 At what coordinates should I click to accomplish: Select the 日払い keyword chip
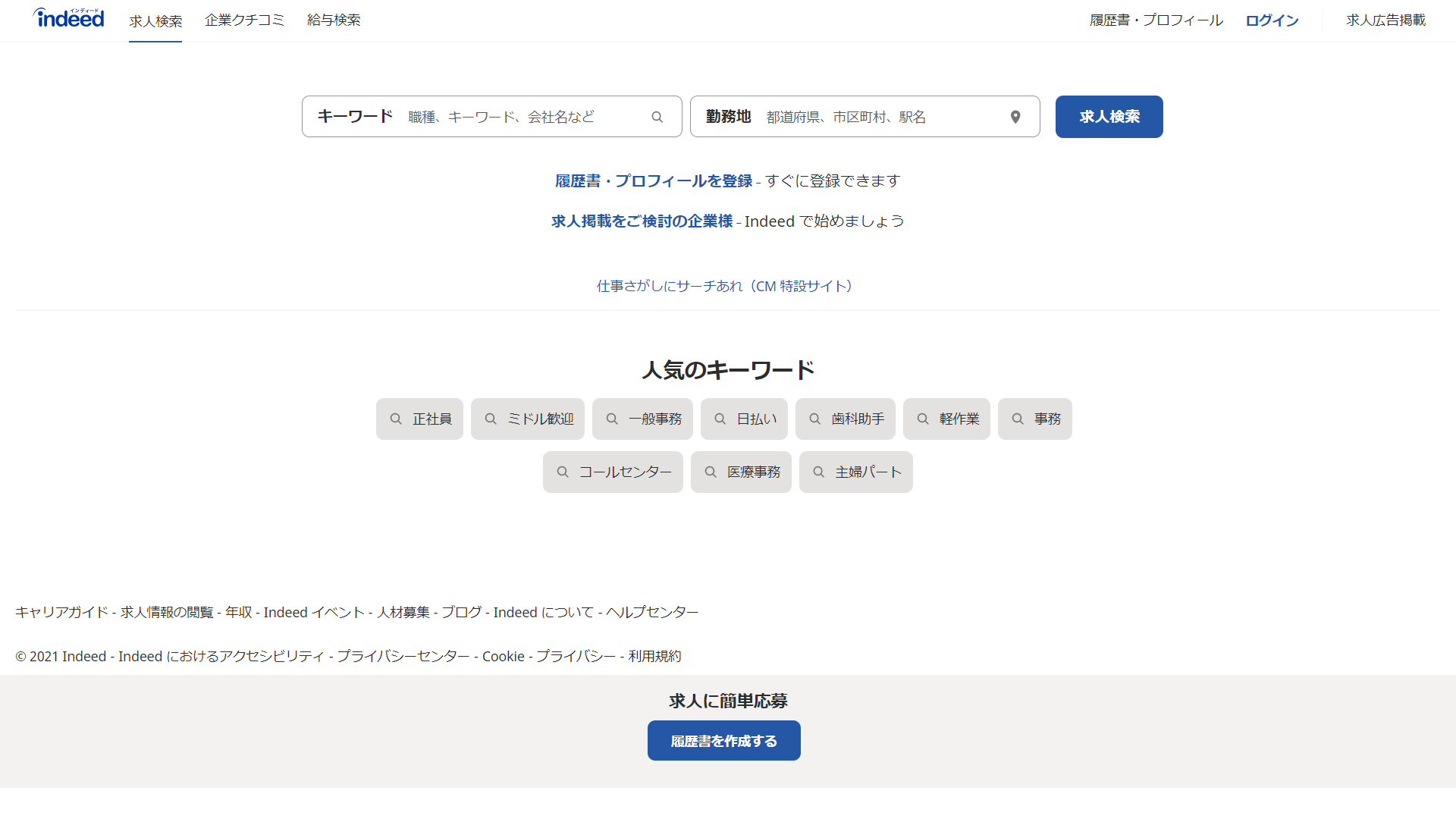(744, 419)
